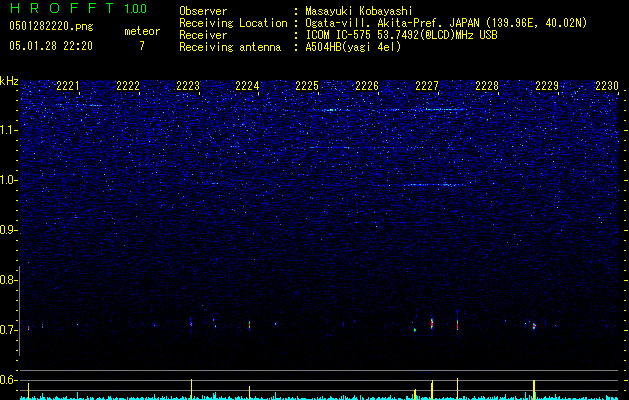This screenshot has width=629, height=400.
Task: Click the 2230 time axis label
Action: 607,86
